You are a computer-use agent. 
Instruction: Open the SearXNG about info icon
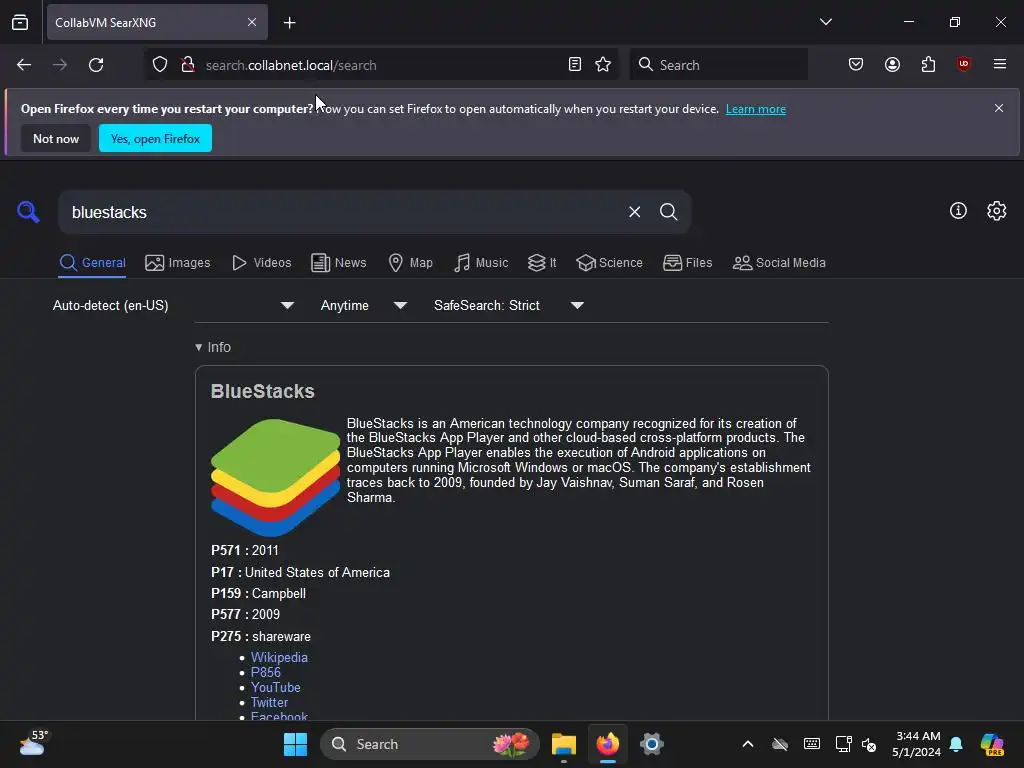pos(958,210)
